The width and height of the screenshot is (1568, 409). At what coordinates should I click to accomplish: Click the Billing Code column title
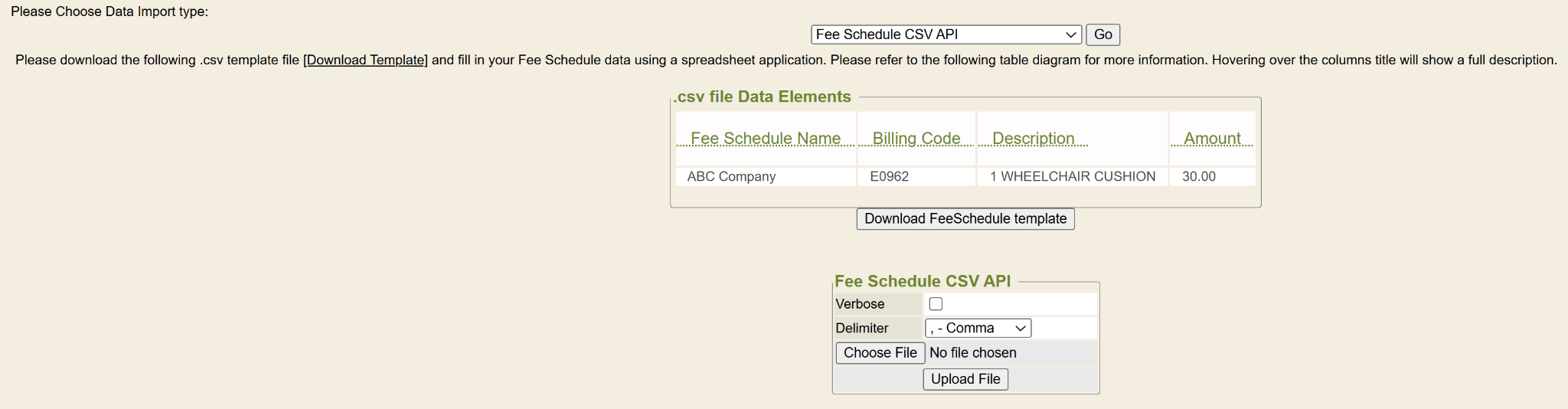coord(916,139)
